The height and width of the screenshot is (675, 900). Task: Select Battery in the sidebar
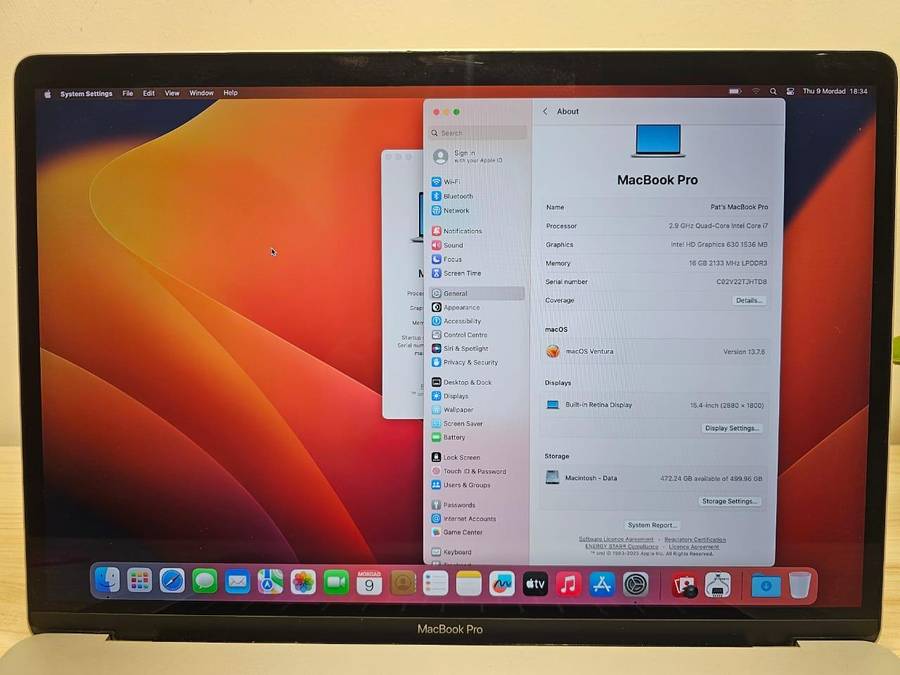[458, 437]
